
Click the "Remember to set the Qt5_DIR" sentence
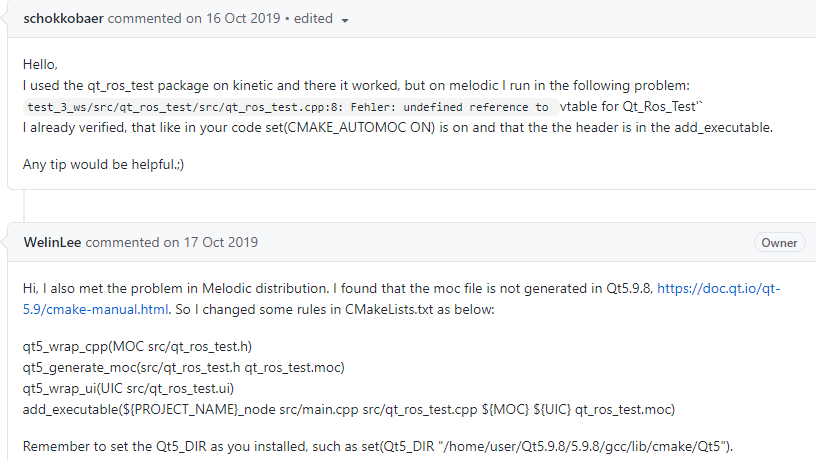point(382,446)
